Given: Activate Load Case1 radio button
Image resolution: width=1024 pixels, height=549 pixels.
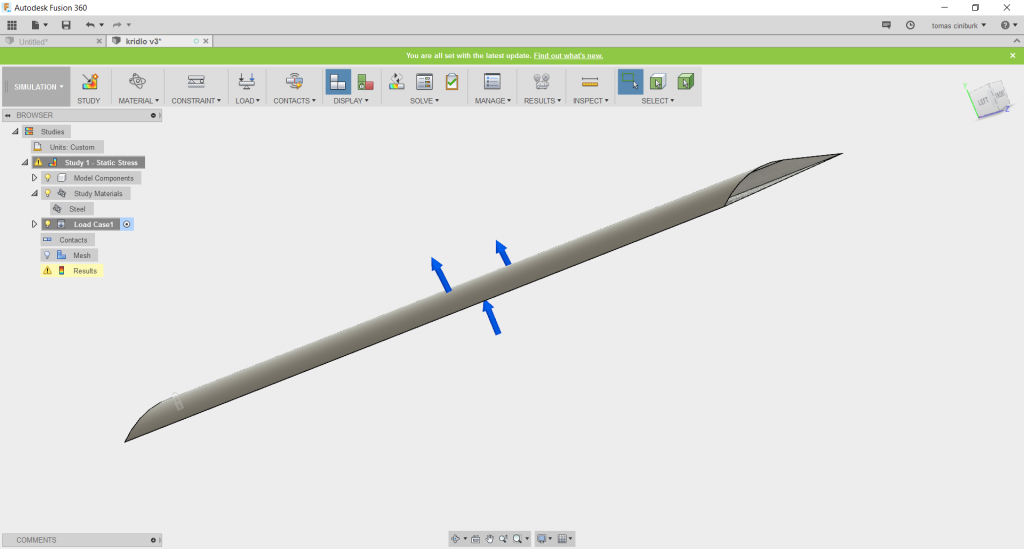Looking at the screenshot, I should (x=127, y=224).
